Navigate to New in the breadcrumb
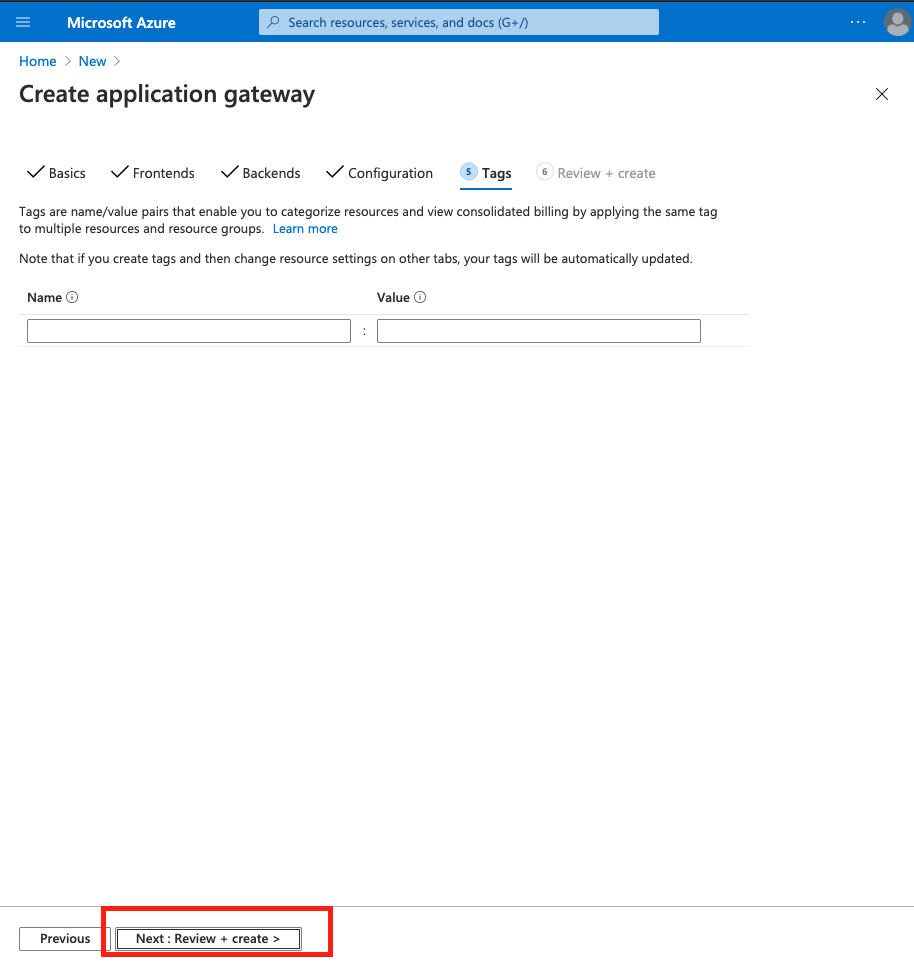This screenshot has height=965, width=914. tap(92, 61)
